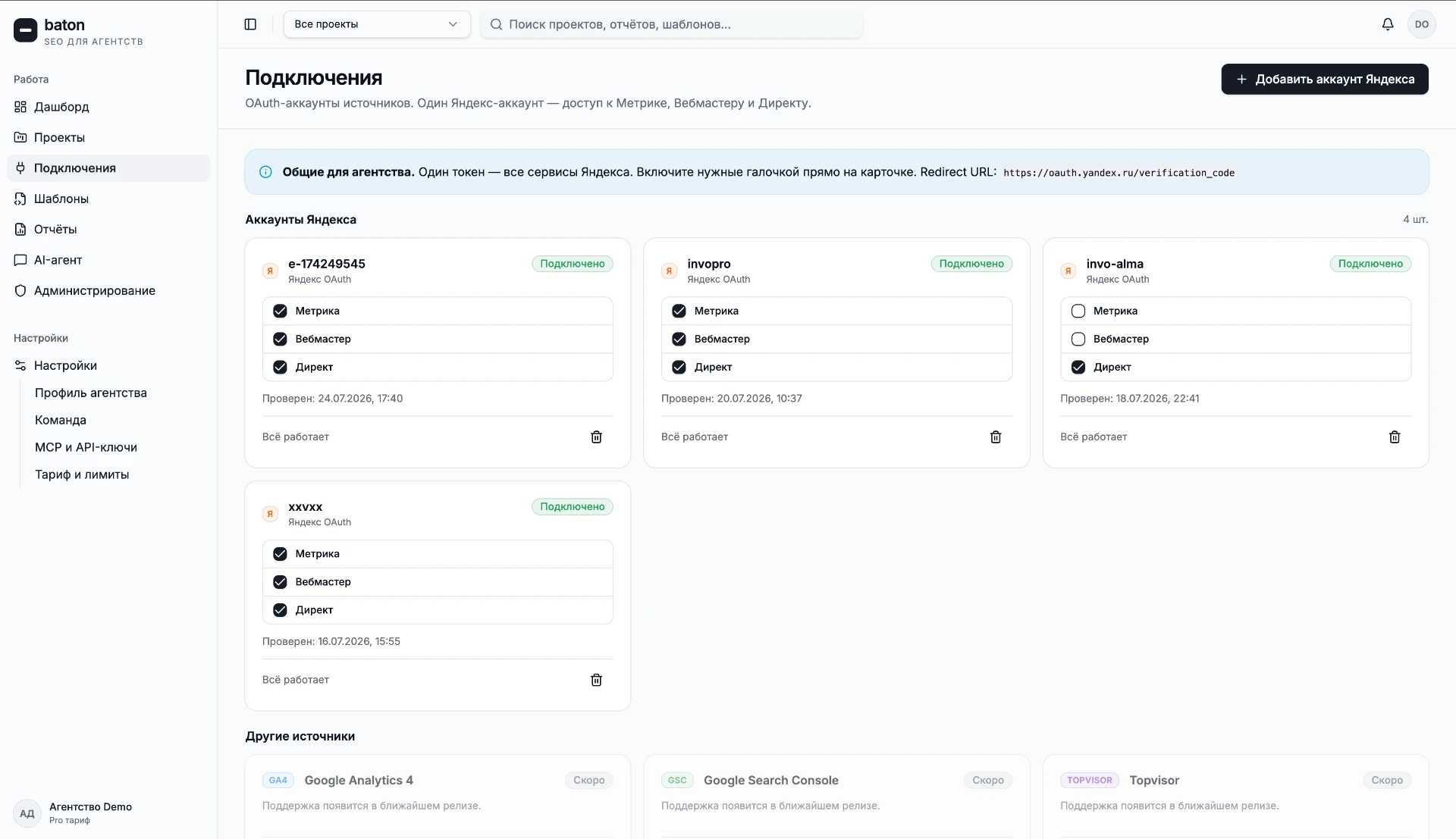Viewport: 1456px width, 839px height.
Task: Click Подключено badge on xxvxx
Action: pyautogui.click(x=573, y=506)
